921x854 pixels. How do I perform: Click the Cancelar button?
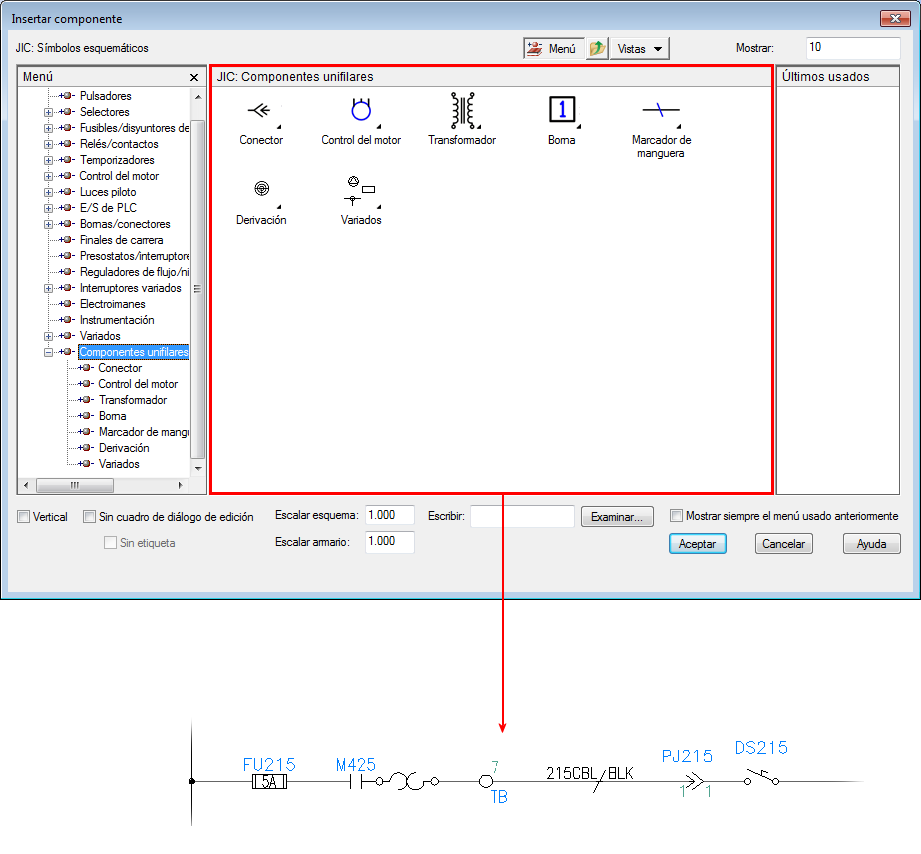tap(784, 544)
